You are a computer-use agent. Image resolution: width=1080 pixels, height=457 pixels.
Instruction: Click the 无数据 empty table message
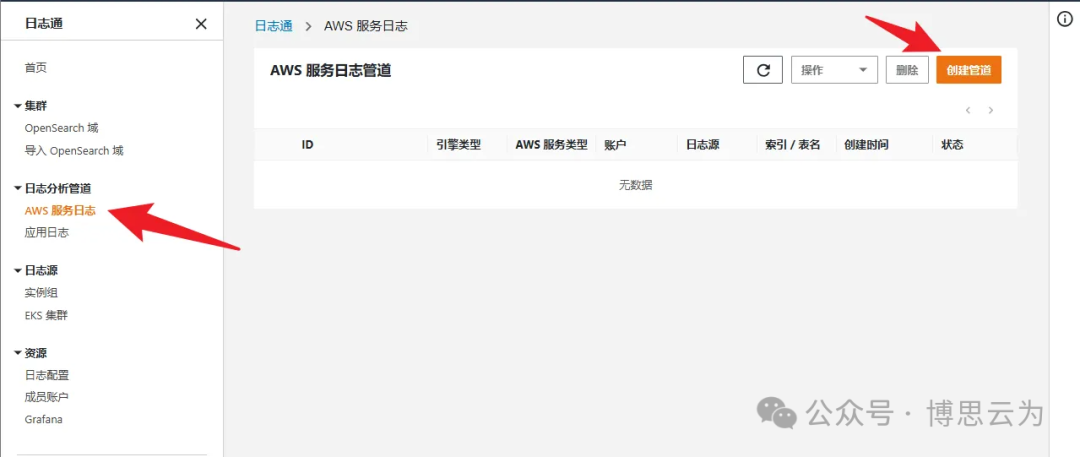tap(636, 185)
